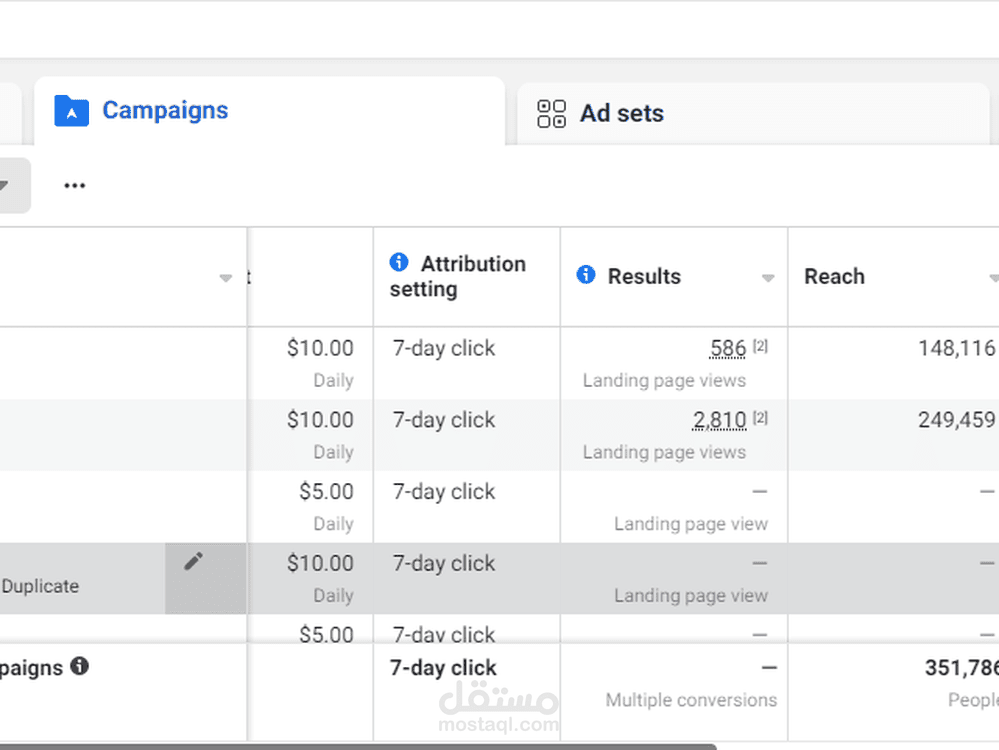Click the Reach column header
This screenshot has height=750, width=999.
(834, 277)
